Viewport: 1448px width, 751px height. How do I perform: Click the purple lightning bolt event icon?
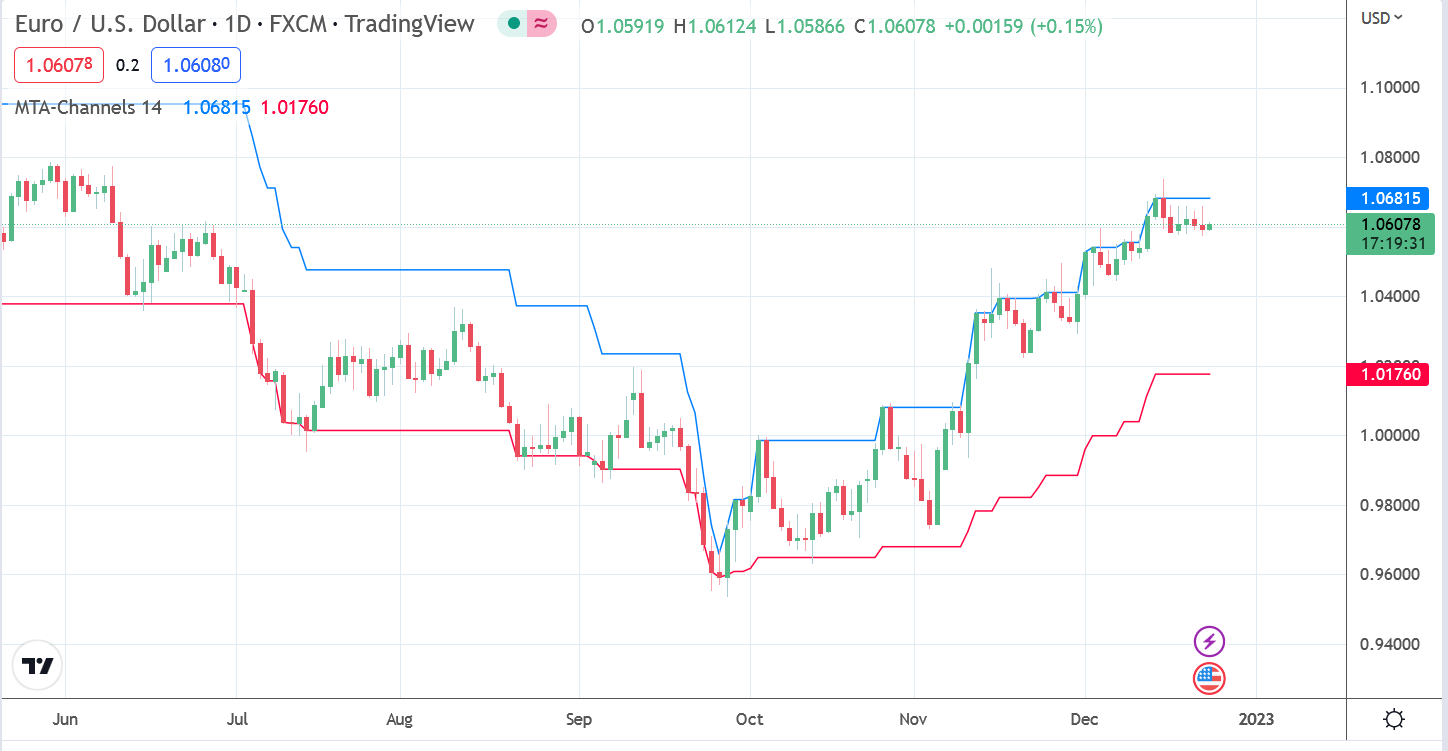1209,641
